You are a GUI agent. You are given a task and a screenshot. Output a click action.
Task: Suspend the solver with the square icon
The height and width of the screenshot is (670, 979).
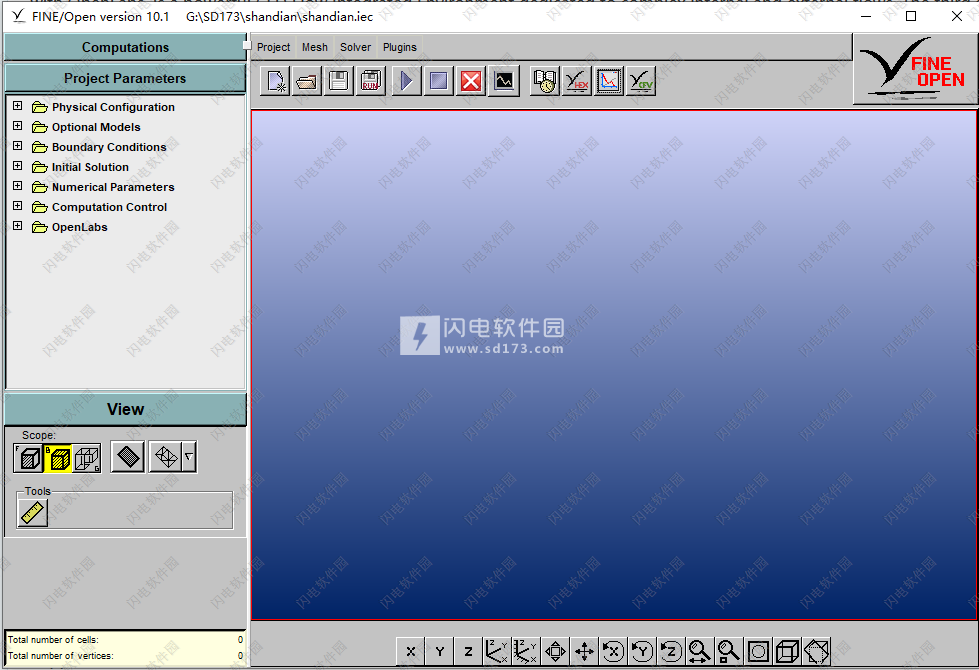439,81
